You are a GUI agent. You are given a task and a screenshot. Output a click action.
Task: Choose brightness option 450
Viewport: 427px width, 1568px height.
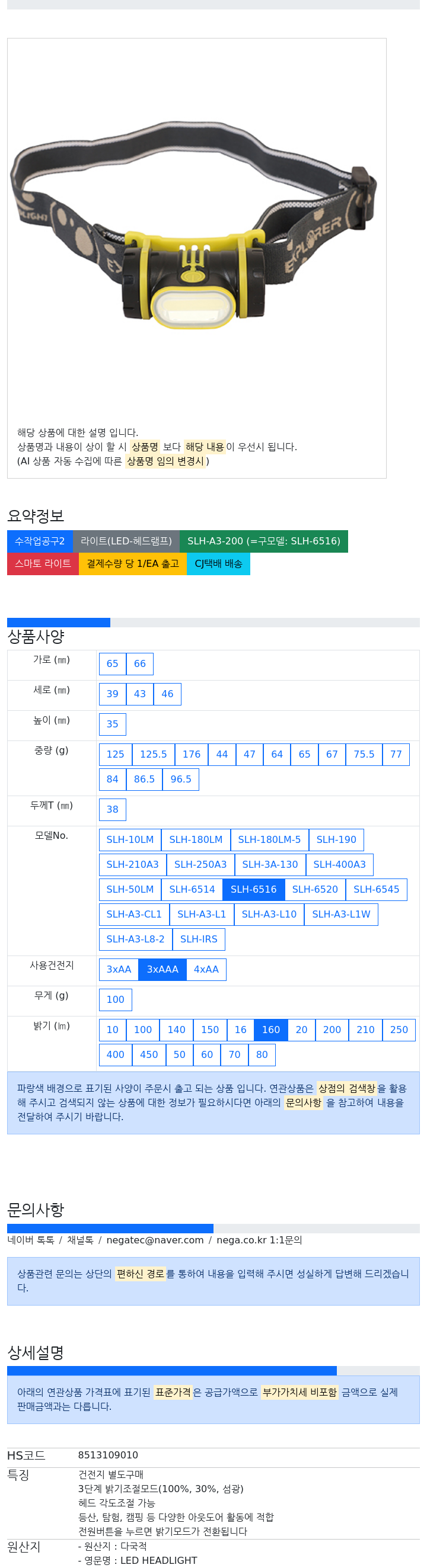click(x=149, y=1055)
